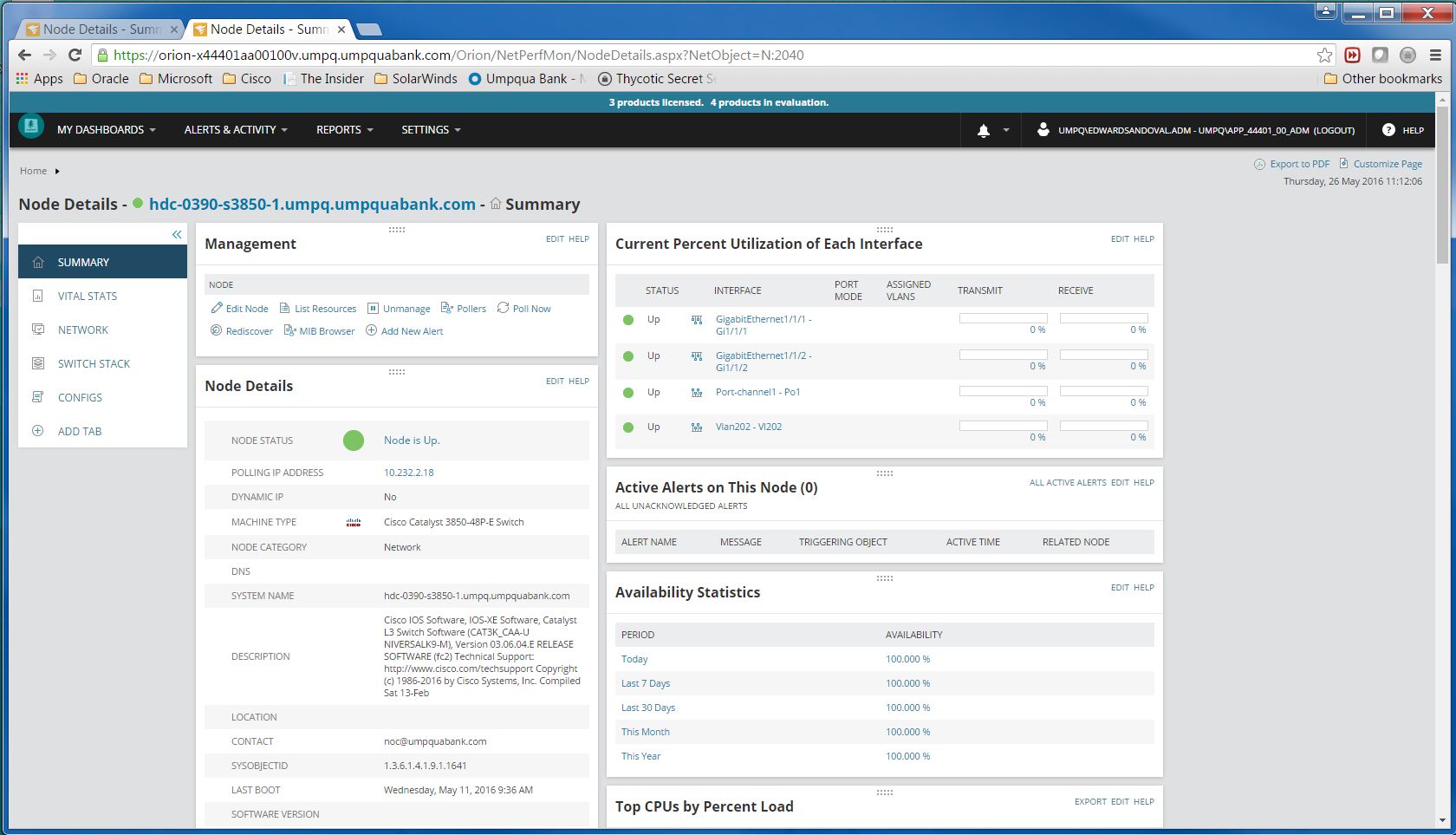The width and height of the screenshot is (1456, 835).
Task: Expand the notifications dropdown arrow
Action: point(1006,130)
